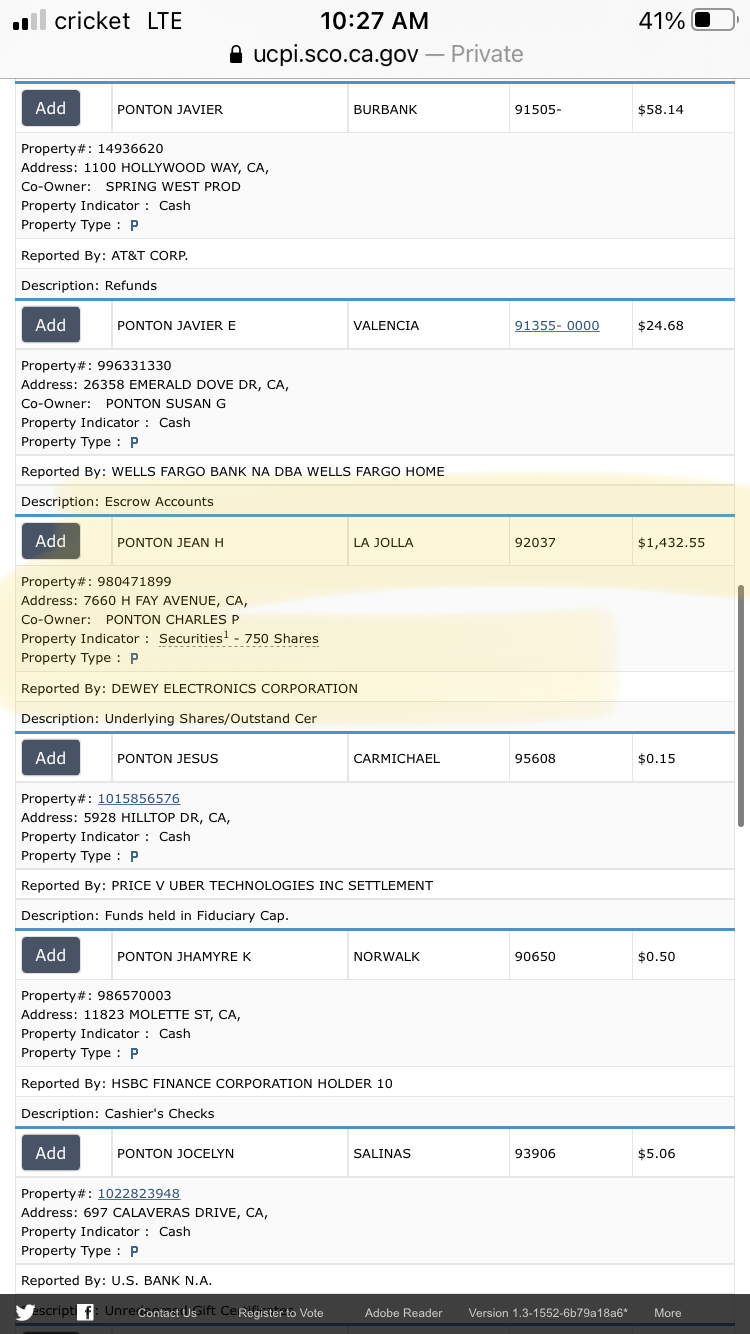
Task: Add PONTON JHAMYRE K Norwalk property
Action: tap(51, 955)
